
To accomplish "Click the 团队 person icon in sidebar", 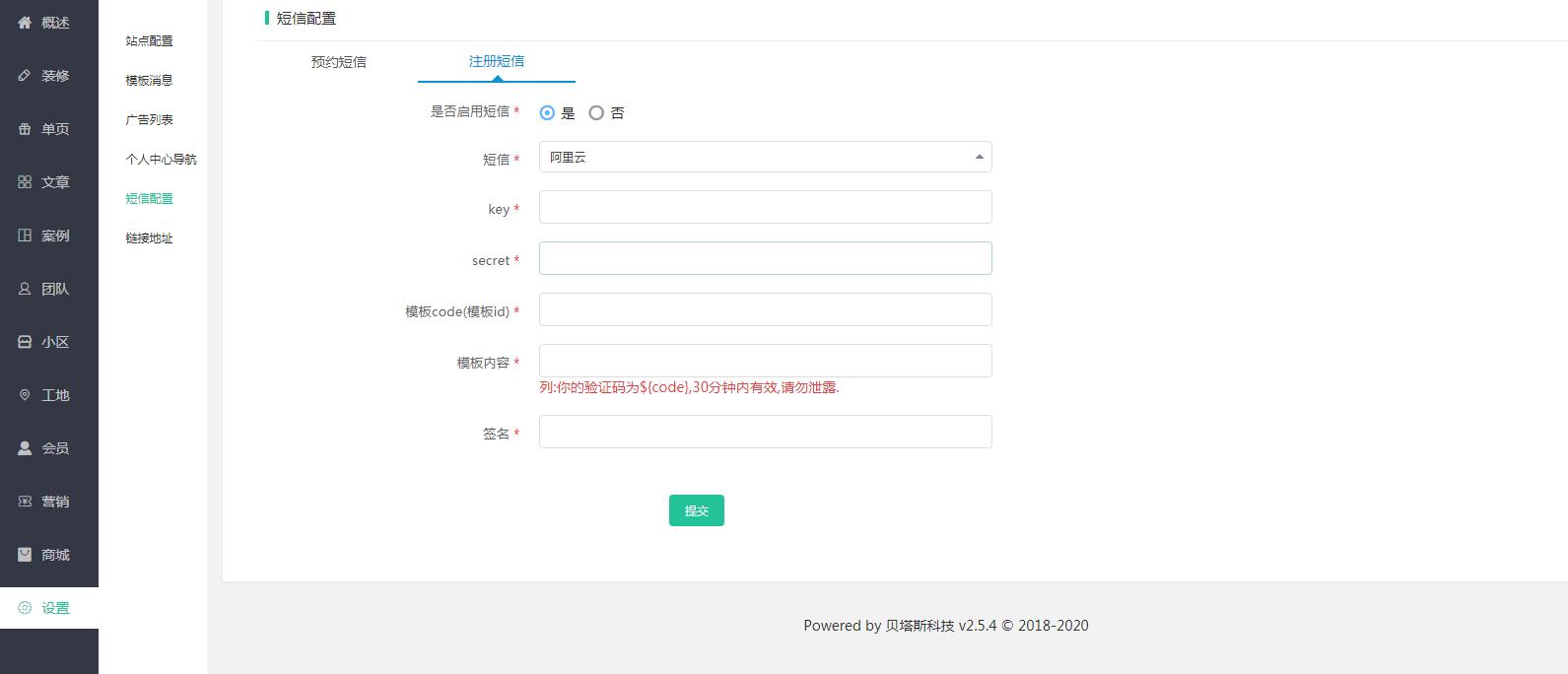I will click(25, 289).
